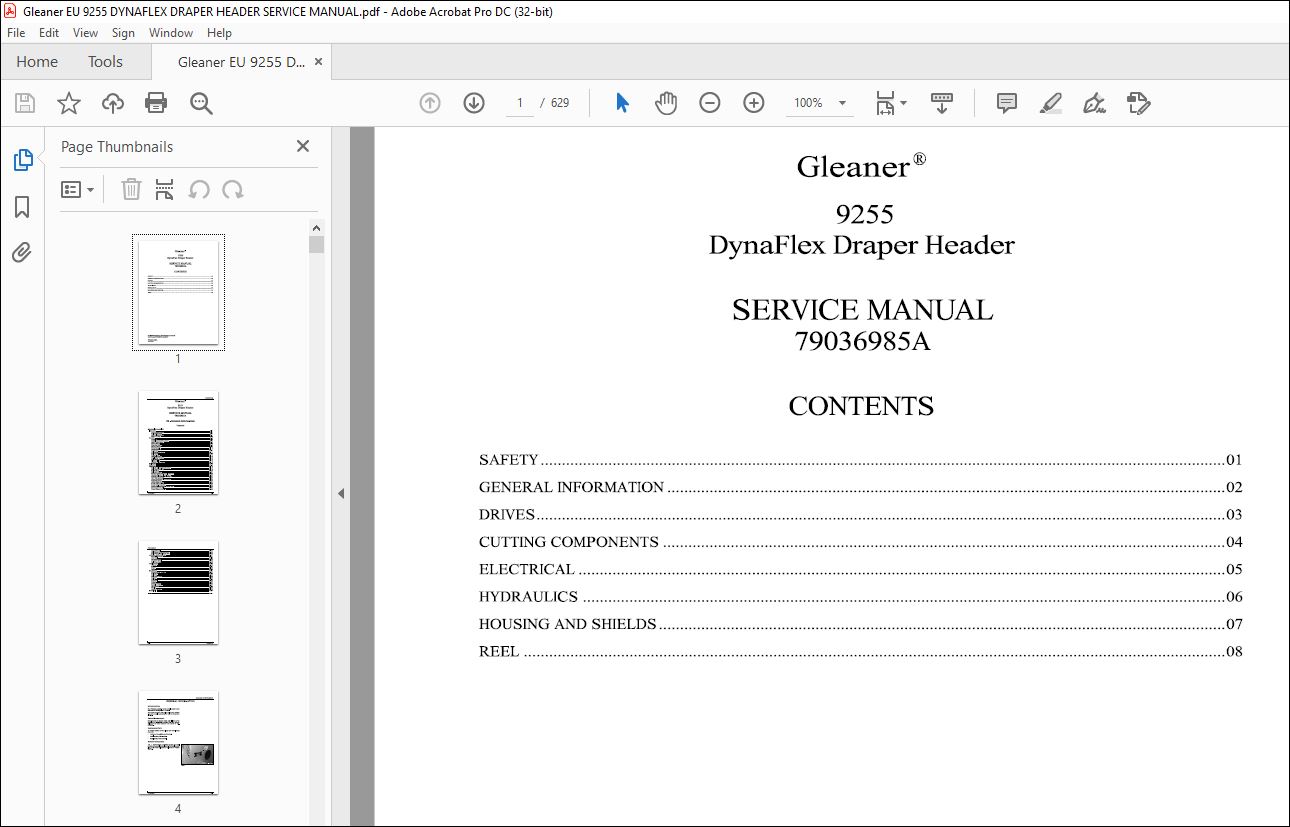
Task: Open the Attachments paperclip panel
Action: click(x=22, y=252)
